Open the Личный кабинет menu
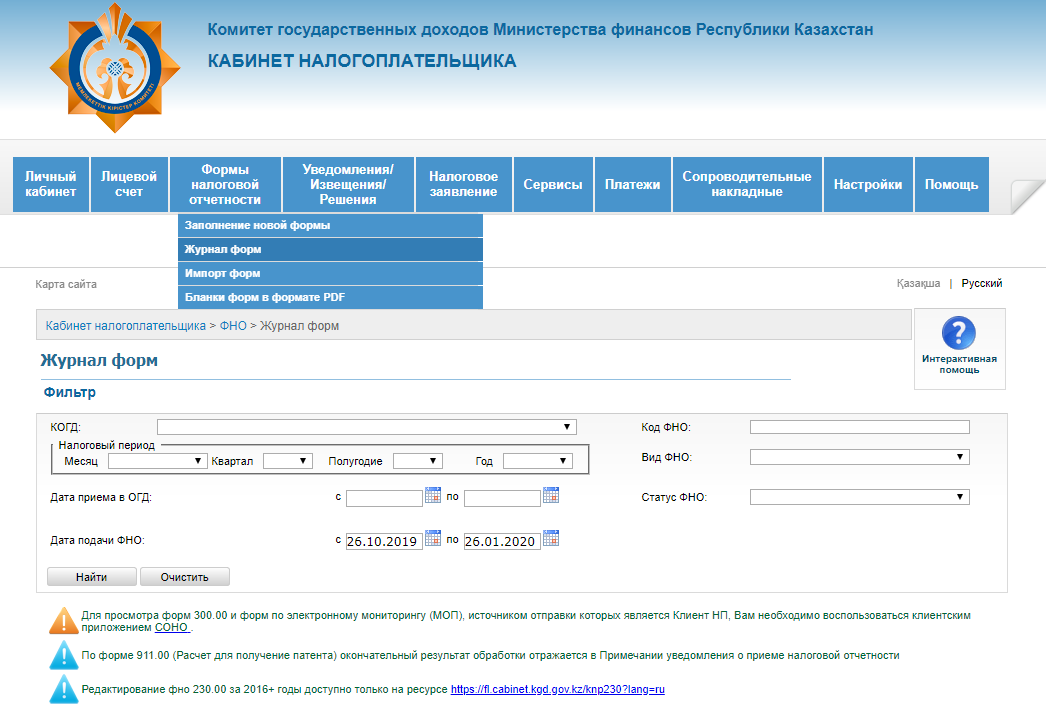 [51, 185]
